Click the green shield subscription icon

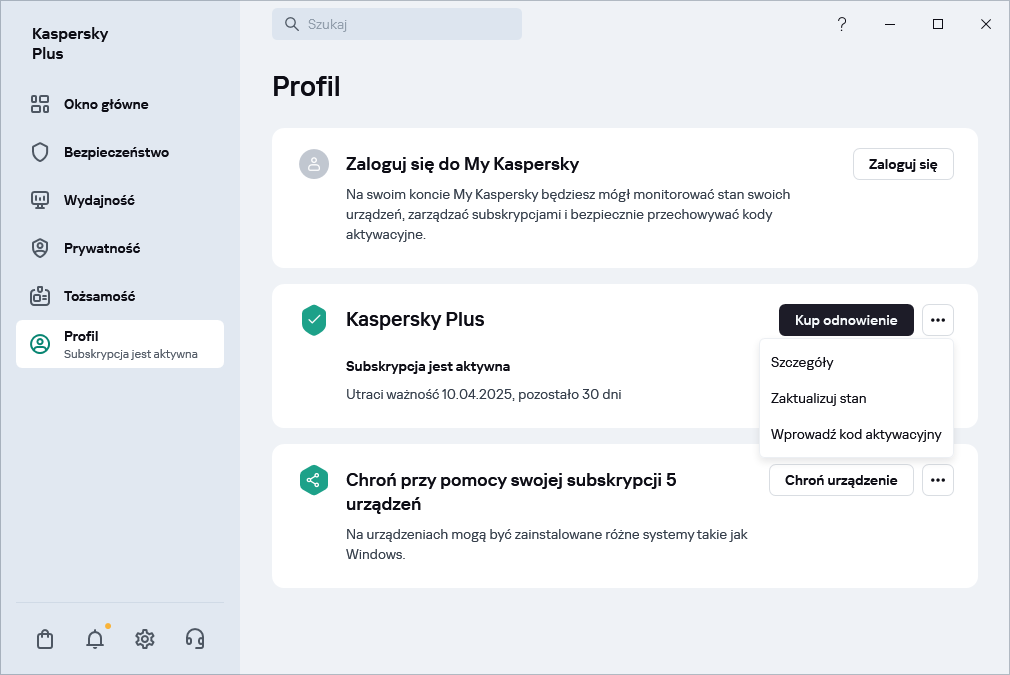point(314,320)
